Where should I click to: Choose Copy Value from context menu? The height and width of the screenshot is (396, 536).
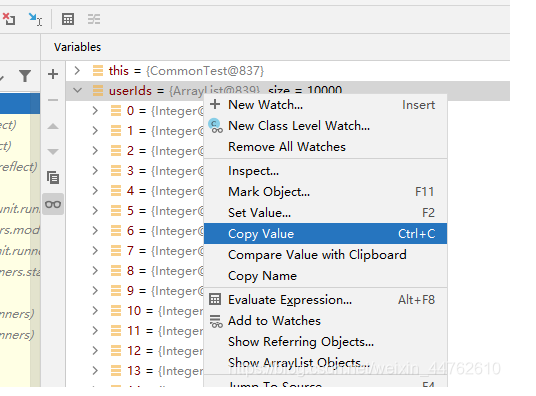[325, 234]
